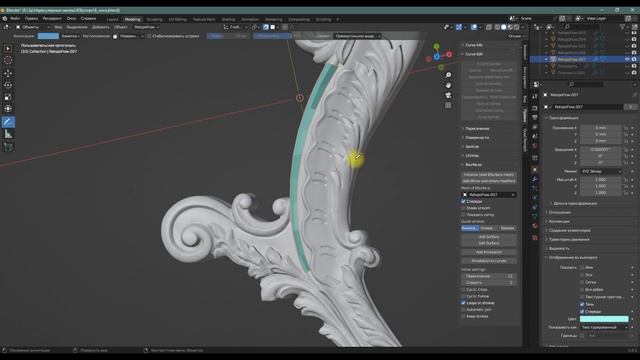The image size is (640, 360).
Task: Click the blue Z axis on navigation gizmo
Action: 437,57
